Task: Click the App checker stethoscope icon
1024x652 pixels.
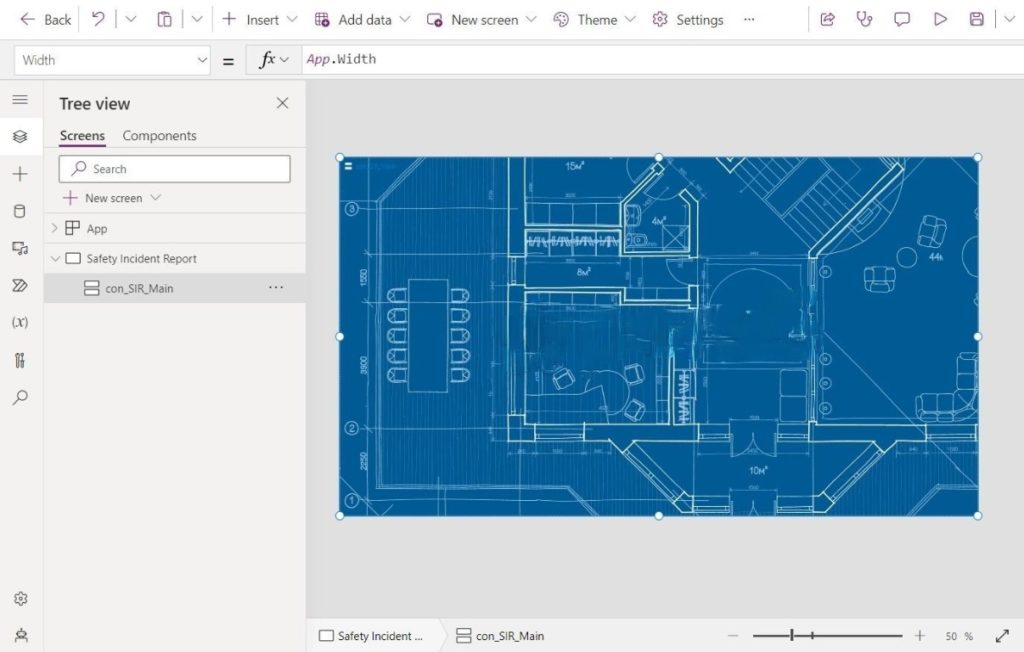Action: click(x=864, y=20)
